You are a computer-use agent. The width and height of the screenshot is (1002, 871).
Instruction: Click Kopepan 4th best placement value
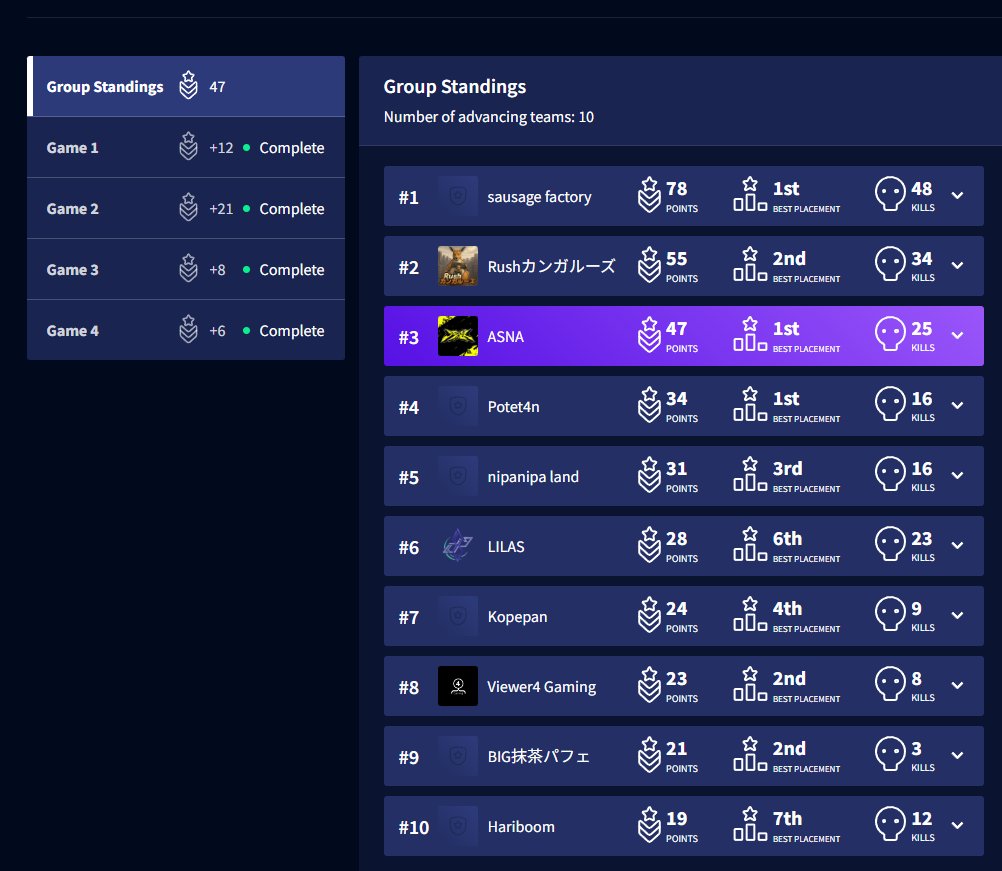(787, 609)
